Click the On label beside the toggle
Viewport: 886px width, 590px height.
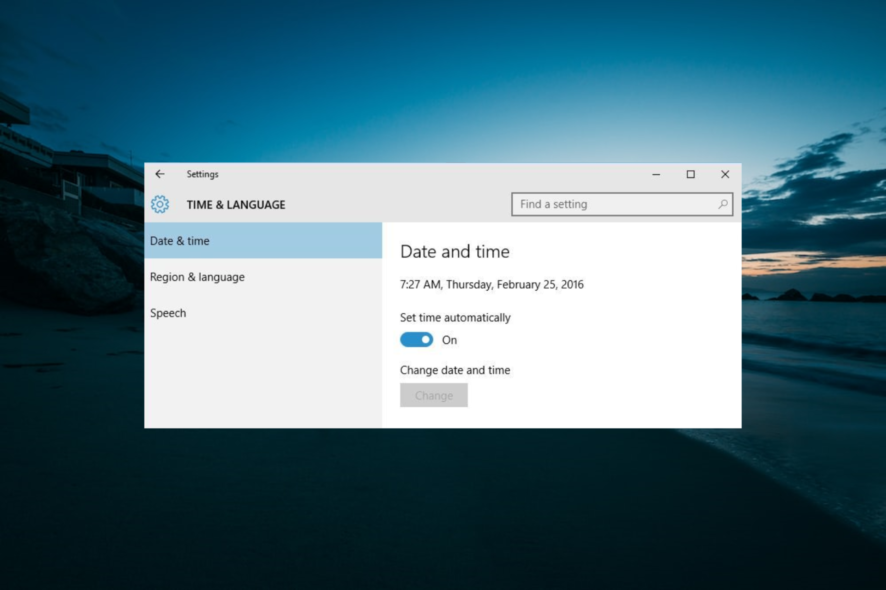point(448,340)
